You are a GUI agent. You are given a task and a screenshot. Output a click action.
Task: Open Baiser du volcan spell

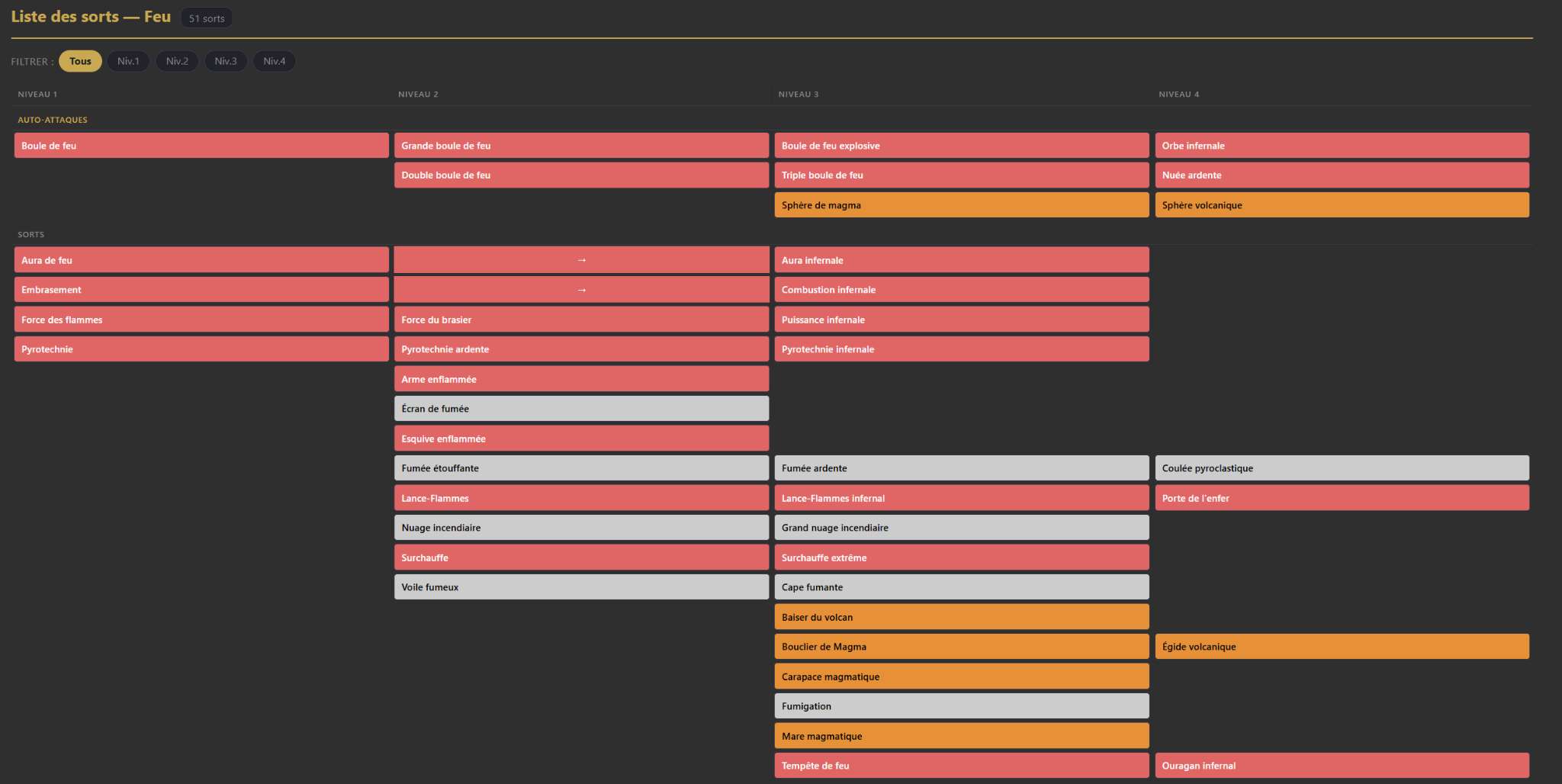[962, 617]
